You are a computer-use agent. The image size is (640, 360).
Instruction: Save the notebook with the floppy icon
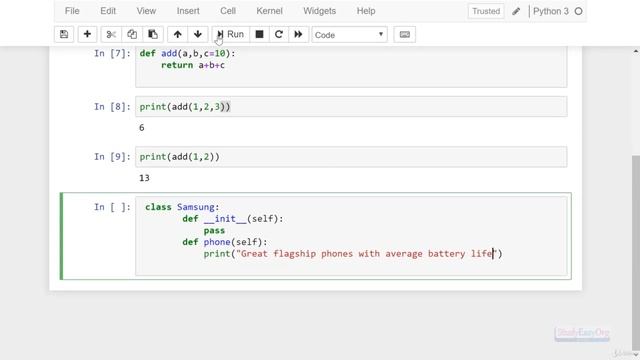coord(64,34)
